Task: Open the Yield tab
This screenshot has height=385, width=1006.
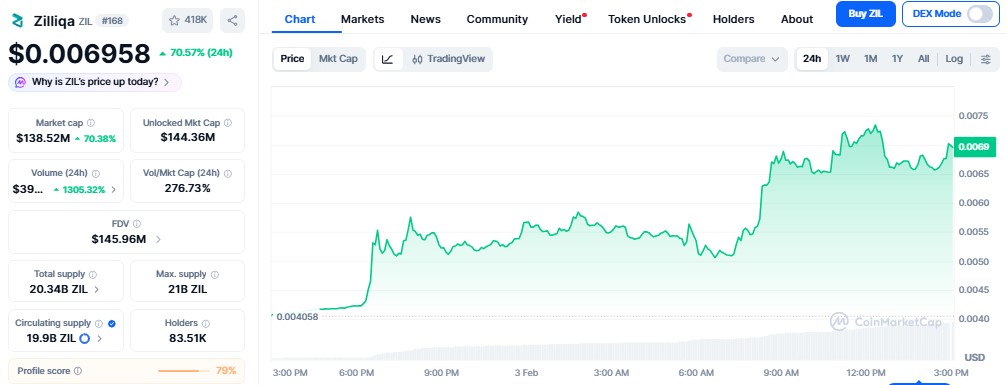Action: [568, 19]
